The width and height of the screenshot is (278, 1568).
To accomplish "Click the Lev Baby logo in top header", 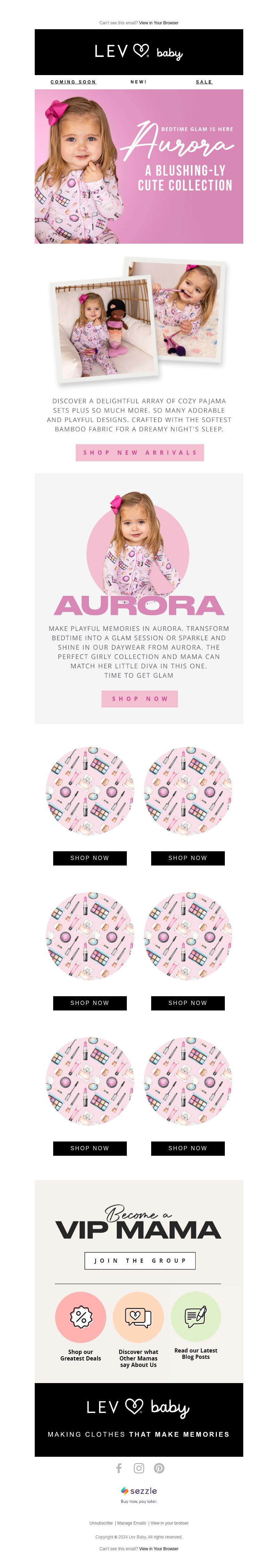I will [x=139, y=52].
